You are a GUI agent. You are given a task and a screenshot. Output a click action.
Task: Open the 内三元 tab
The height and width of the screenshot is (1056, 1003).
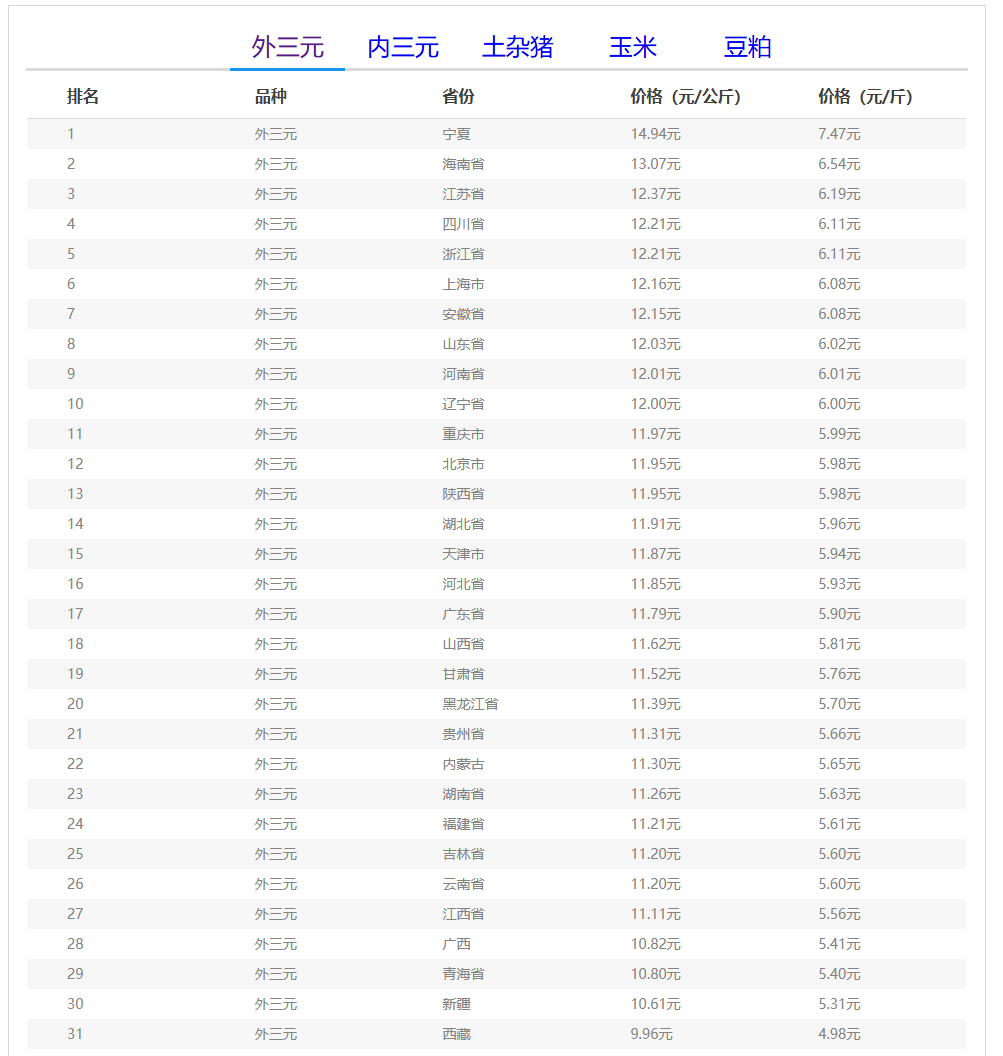point(403,47)
